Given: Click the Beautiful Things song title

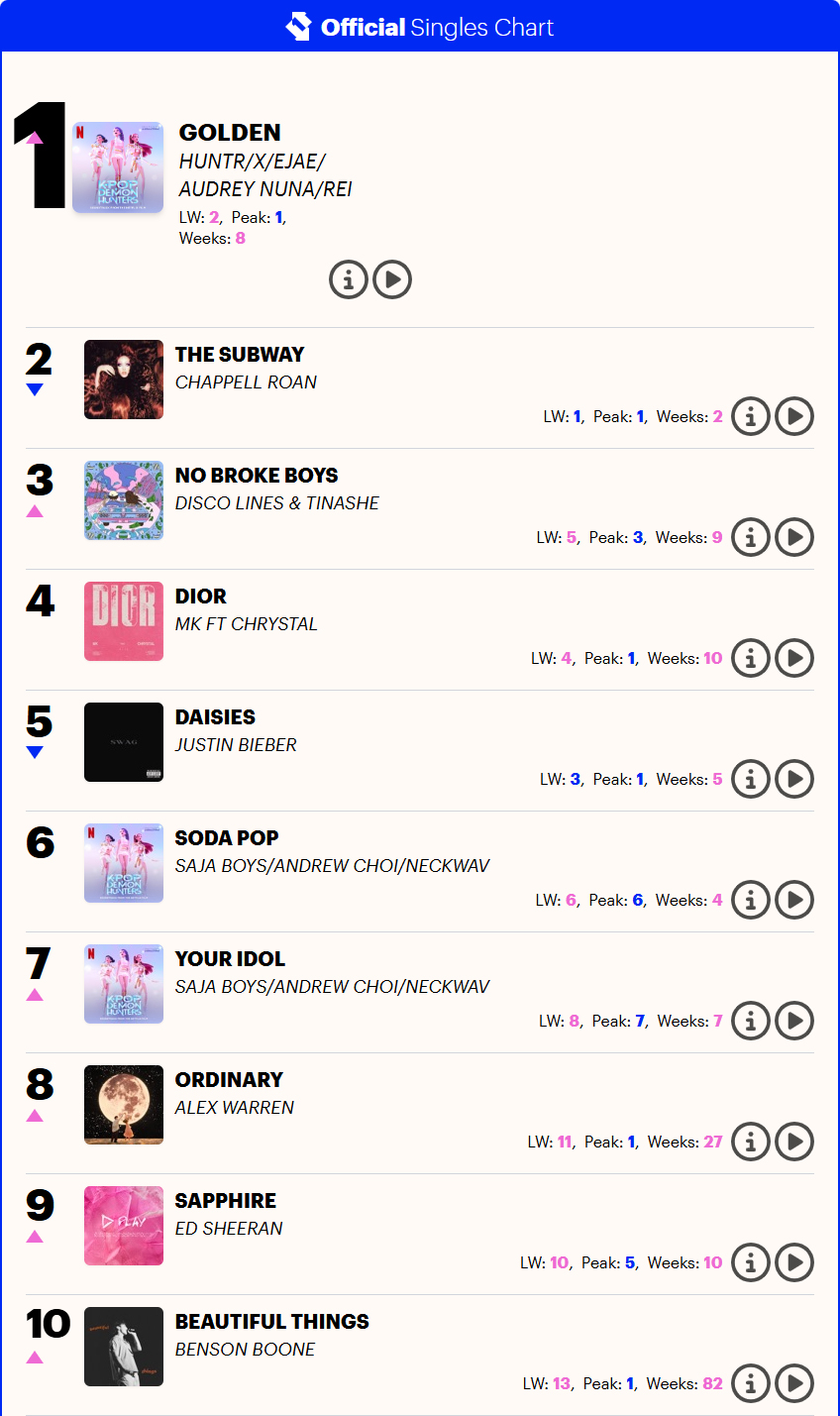Looking at the screenshot, I should (x=271, y=1322).
